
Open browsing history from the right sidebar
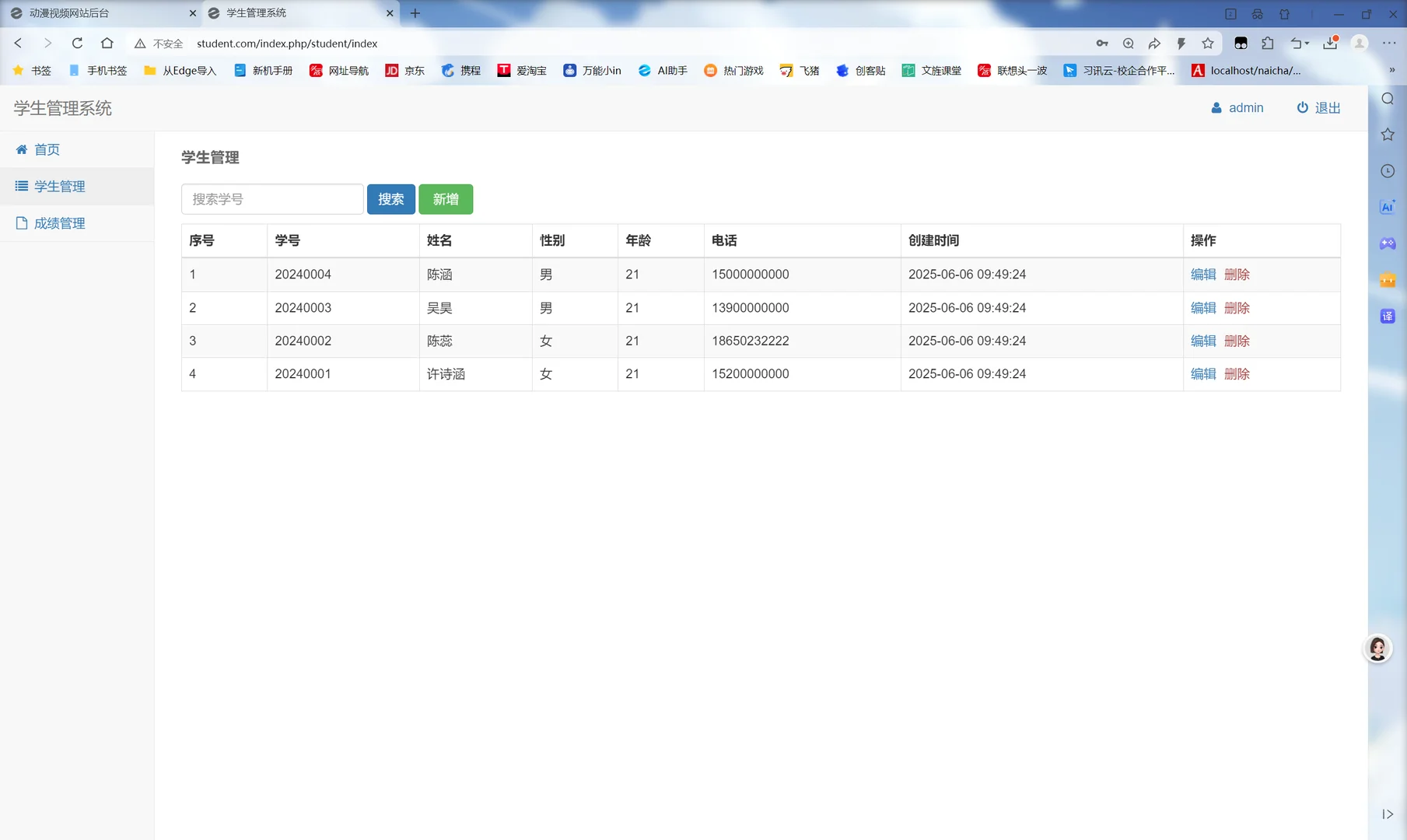[1387, 170]
